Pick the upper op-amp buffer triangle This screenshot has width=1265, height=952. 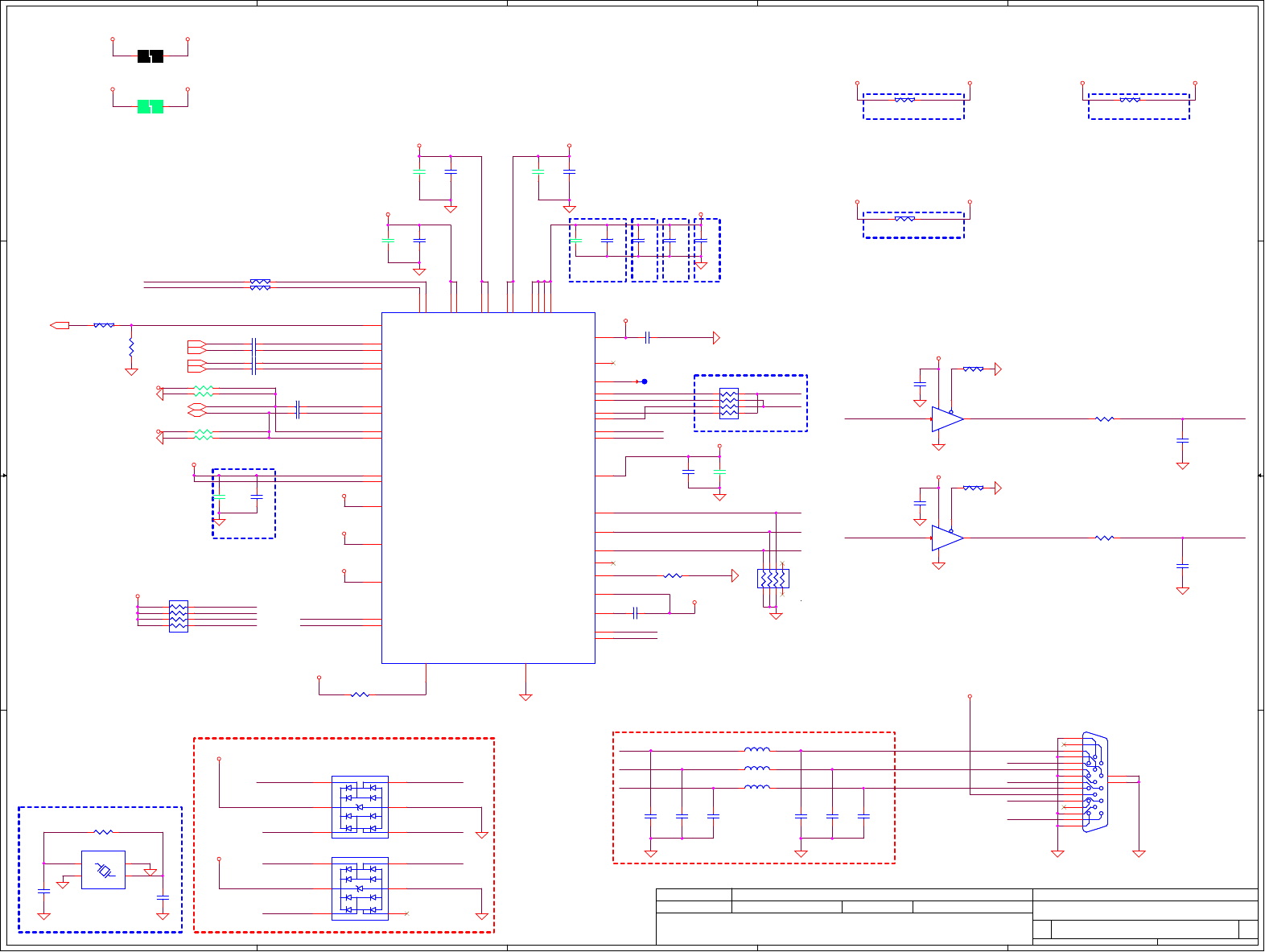pos(947,419)
